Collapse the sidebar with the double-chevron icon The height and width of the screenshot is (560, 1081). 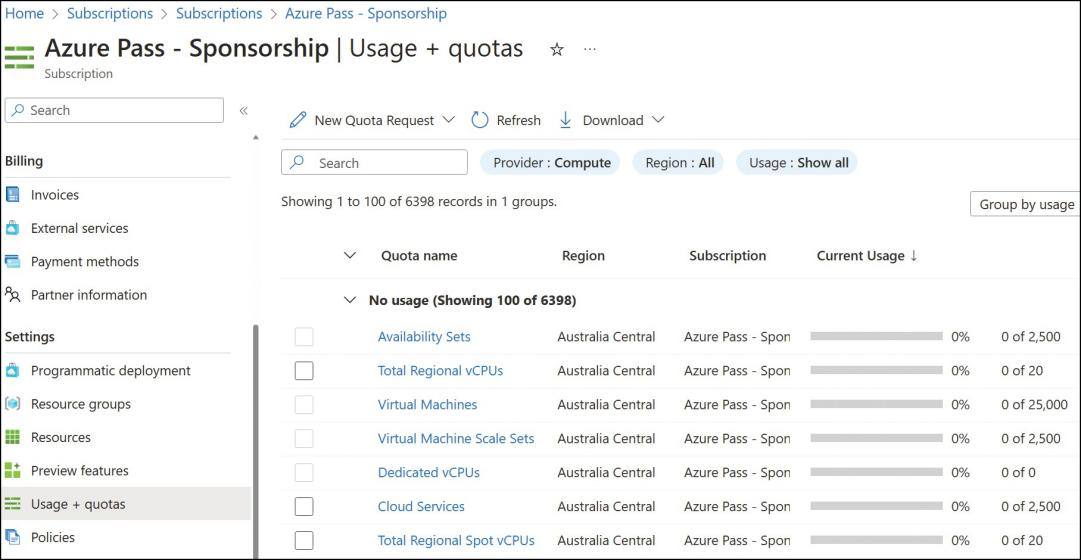coord(243,110)
